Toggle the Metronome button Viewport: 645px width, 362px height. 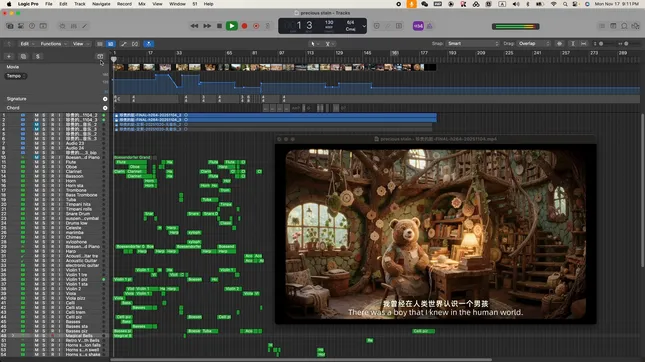[429, 26]
